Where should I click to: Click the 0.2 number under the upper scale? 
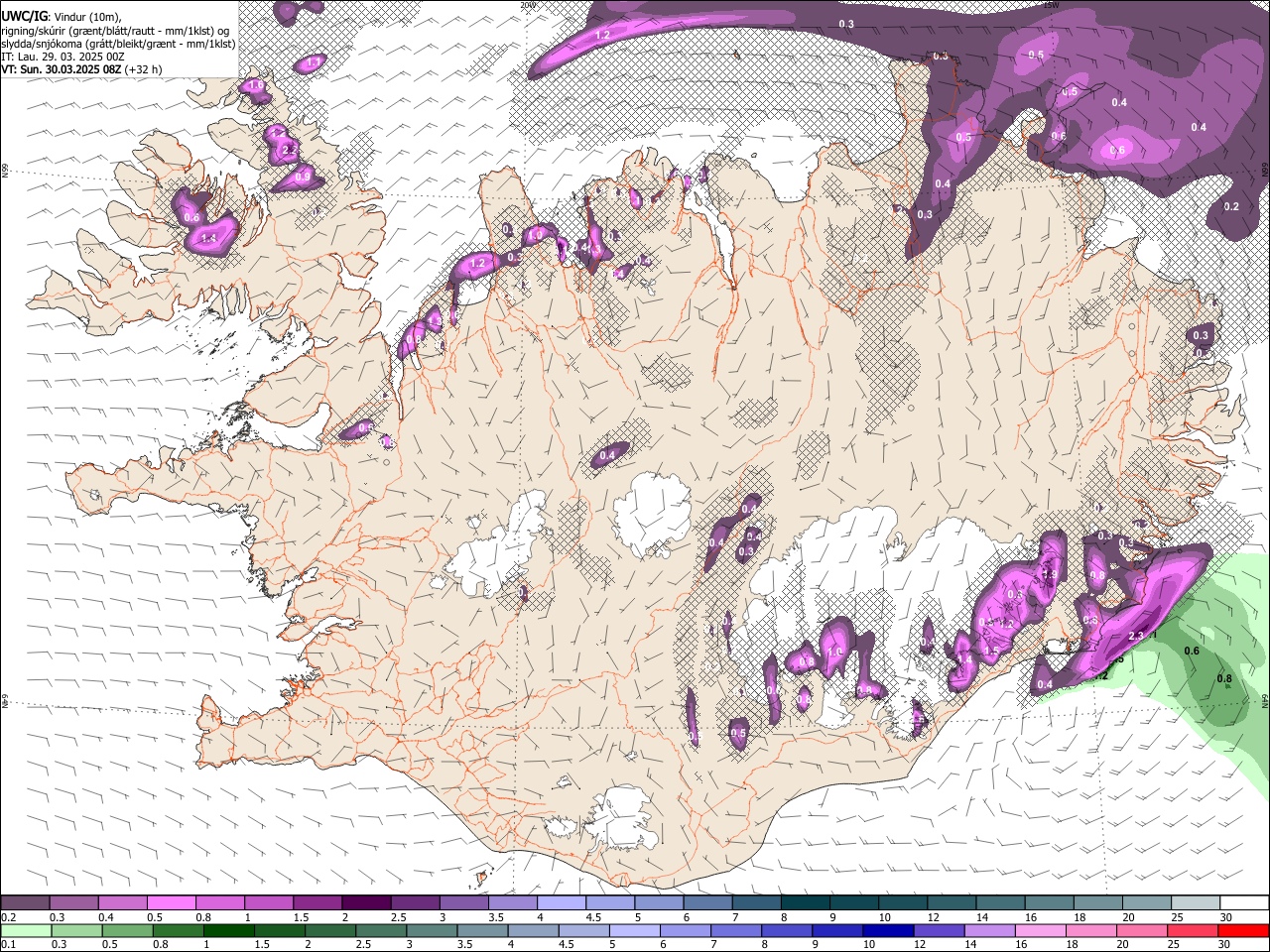(8, 917)
